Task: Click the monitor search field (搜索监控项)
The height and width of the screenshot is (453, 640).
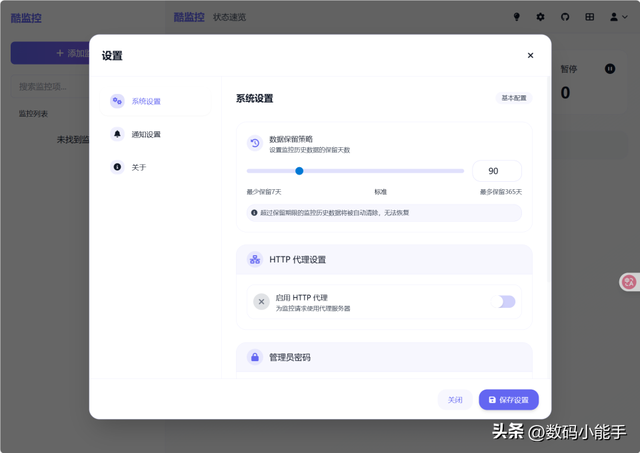Action: 51,87
